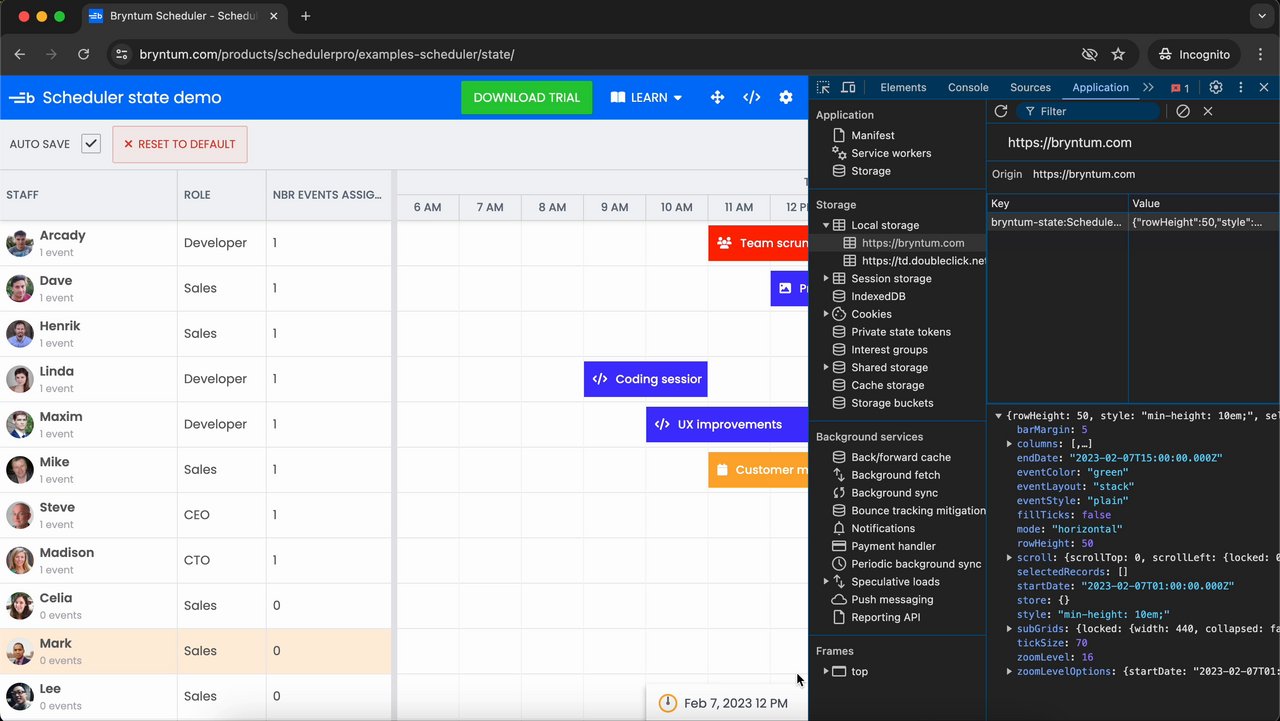The image size is (1280, 721).
Task: Click the Bryntum logo menu icon
Action: [x=22, y=98]
